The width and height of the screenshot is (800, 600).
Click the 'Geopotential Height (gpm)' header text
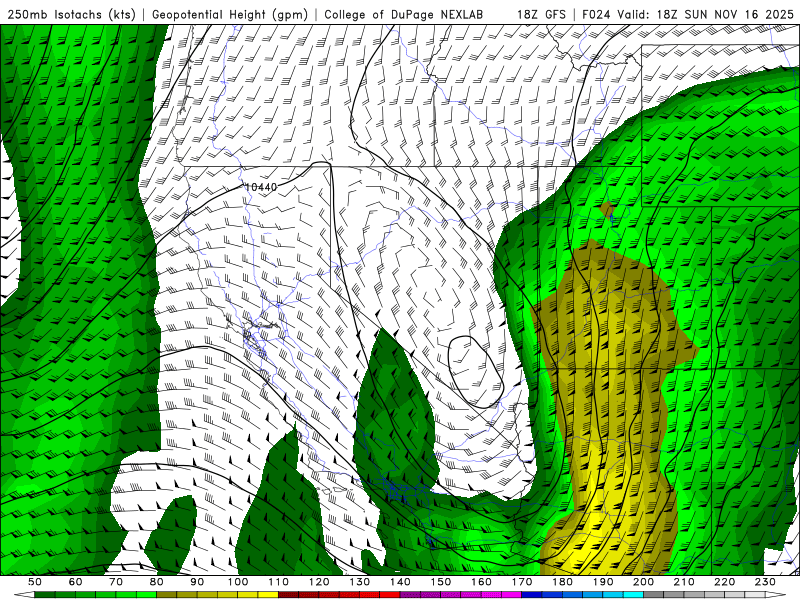tap(230, 14)
